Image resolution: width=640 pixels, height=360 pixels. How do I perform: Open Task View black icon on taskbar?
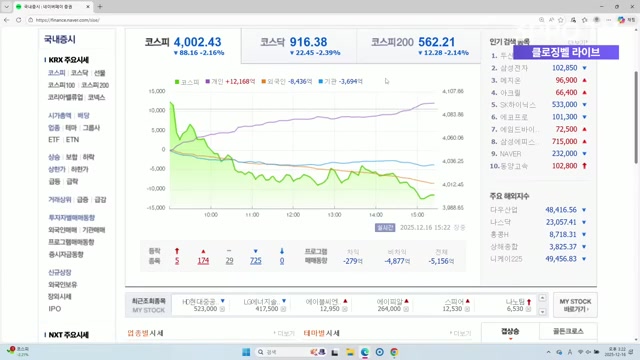335,352
